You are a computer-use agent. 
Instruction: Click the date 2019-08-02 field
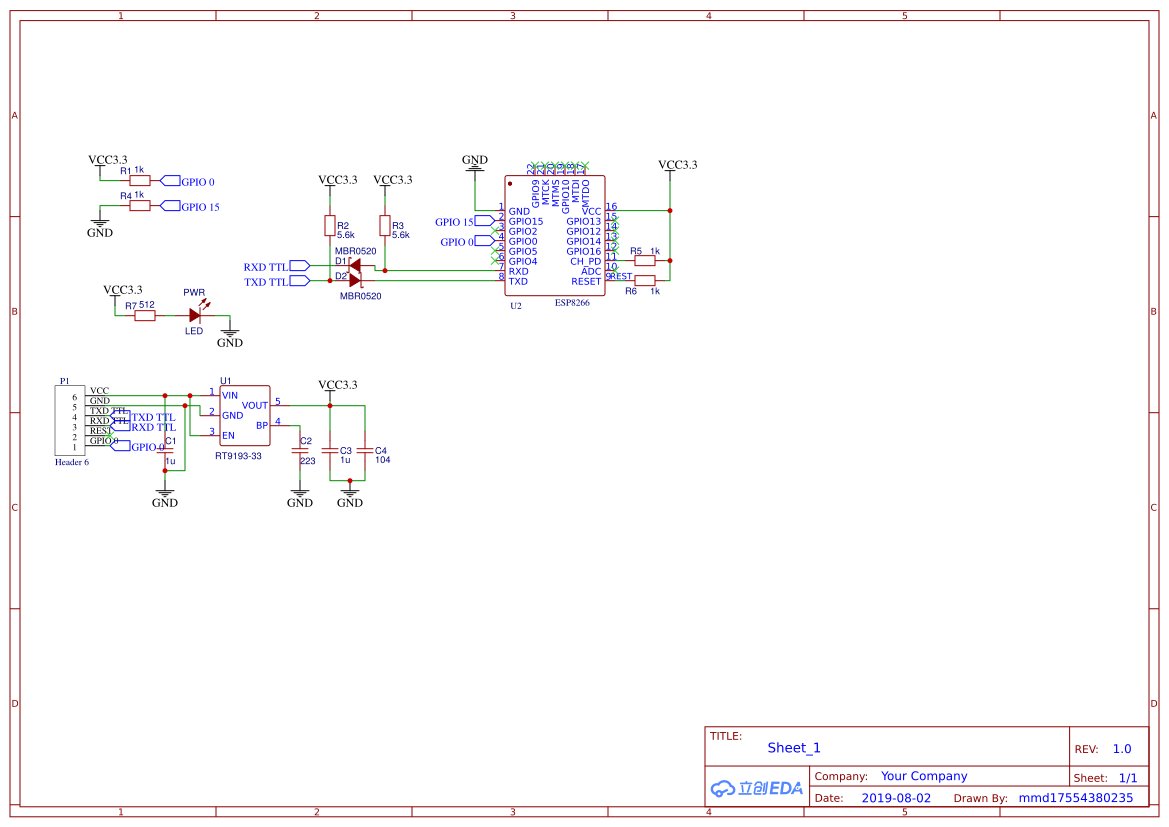tap(896, 798)
